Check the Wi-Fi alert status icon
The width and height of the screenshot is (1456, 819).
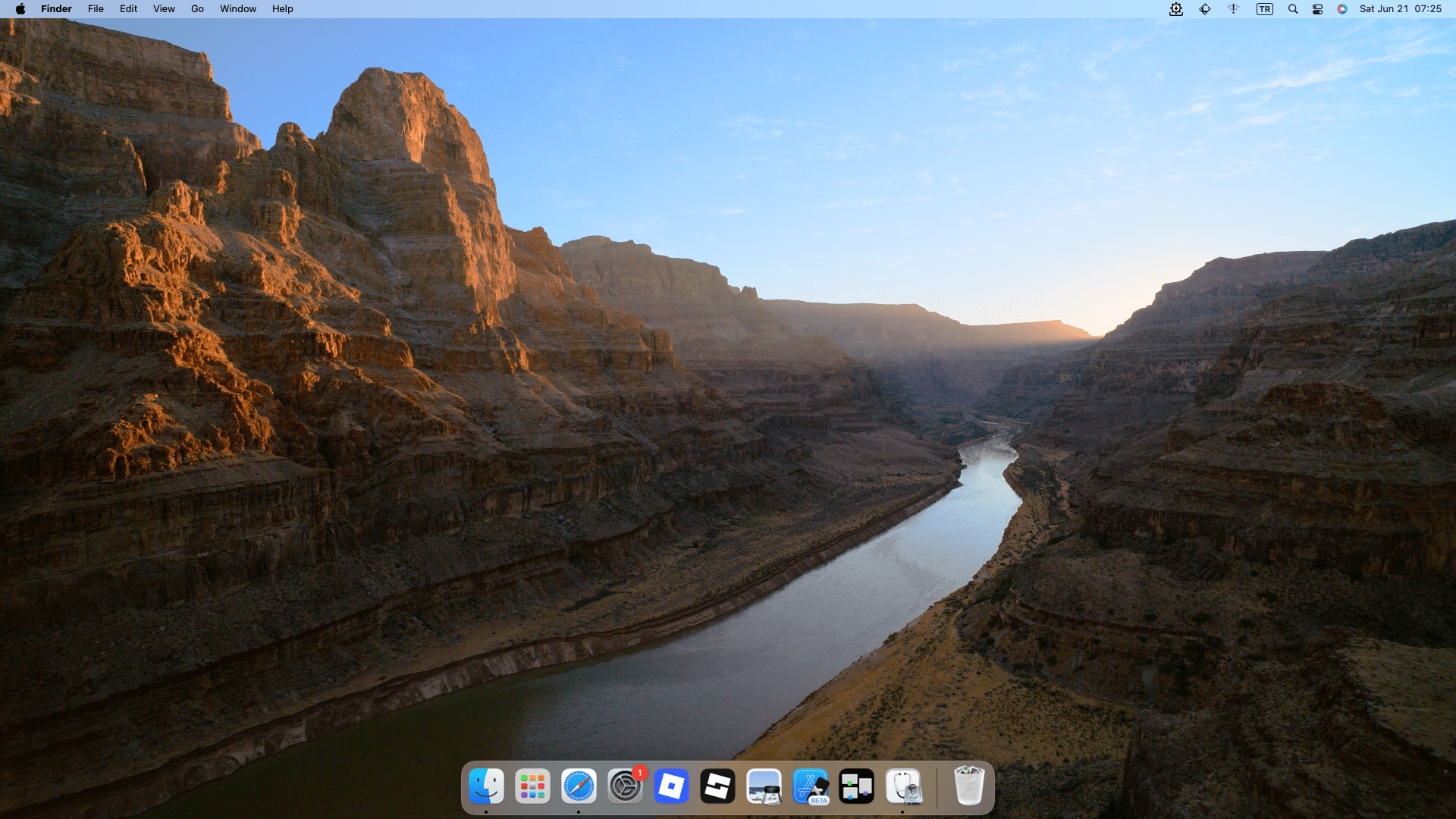(x=1233, y=9)
